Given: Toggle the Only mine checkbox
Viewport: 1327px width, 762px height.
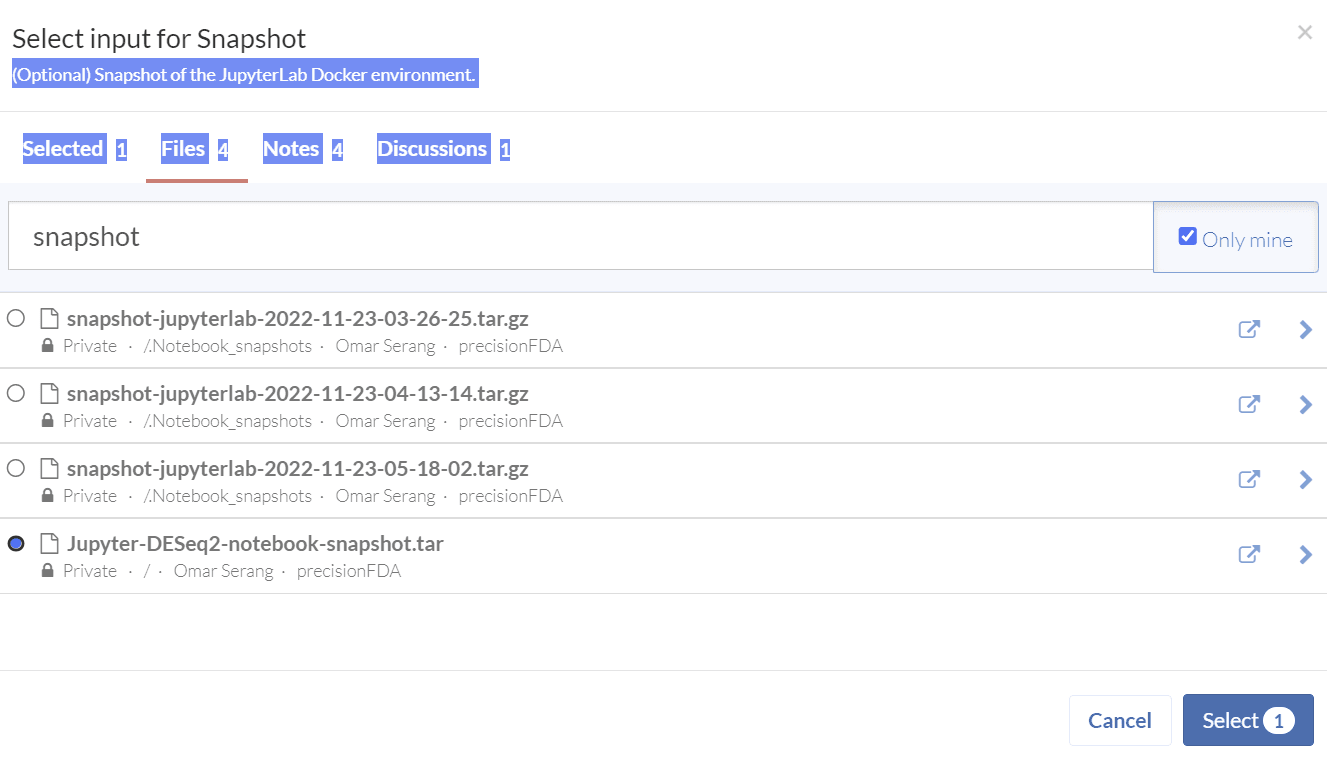Looking at the screenshot, I should click(1188, 237).
